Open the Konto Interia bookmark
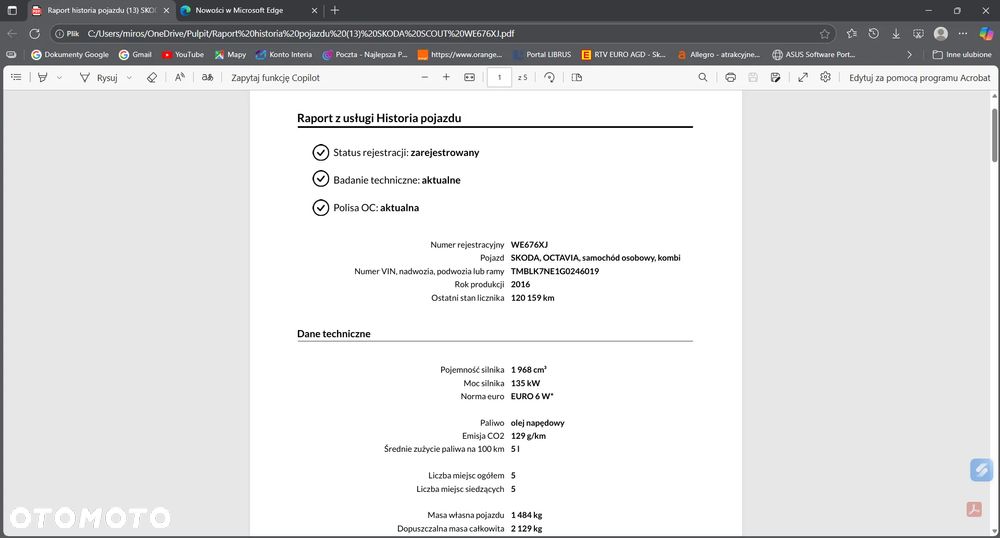1000x538 pixels. click(x=284, y=55)
